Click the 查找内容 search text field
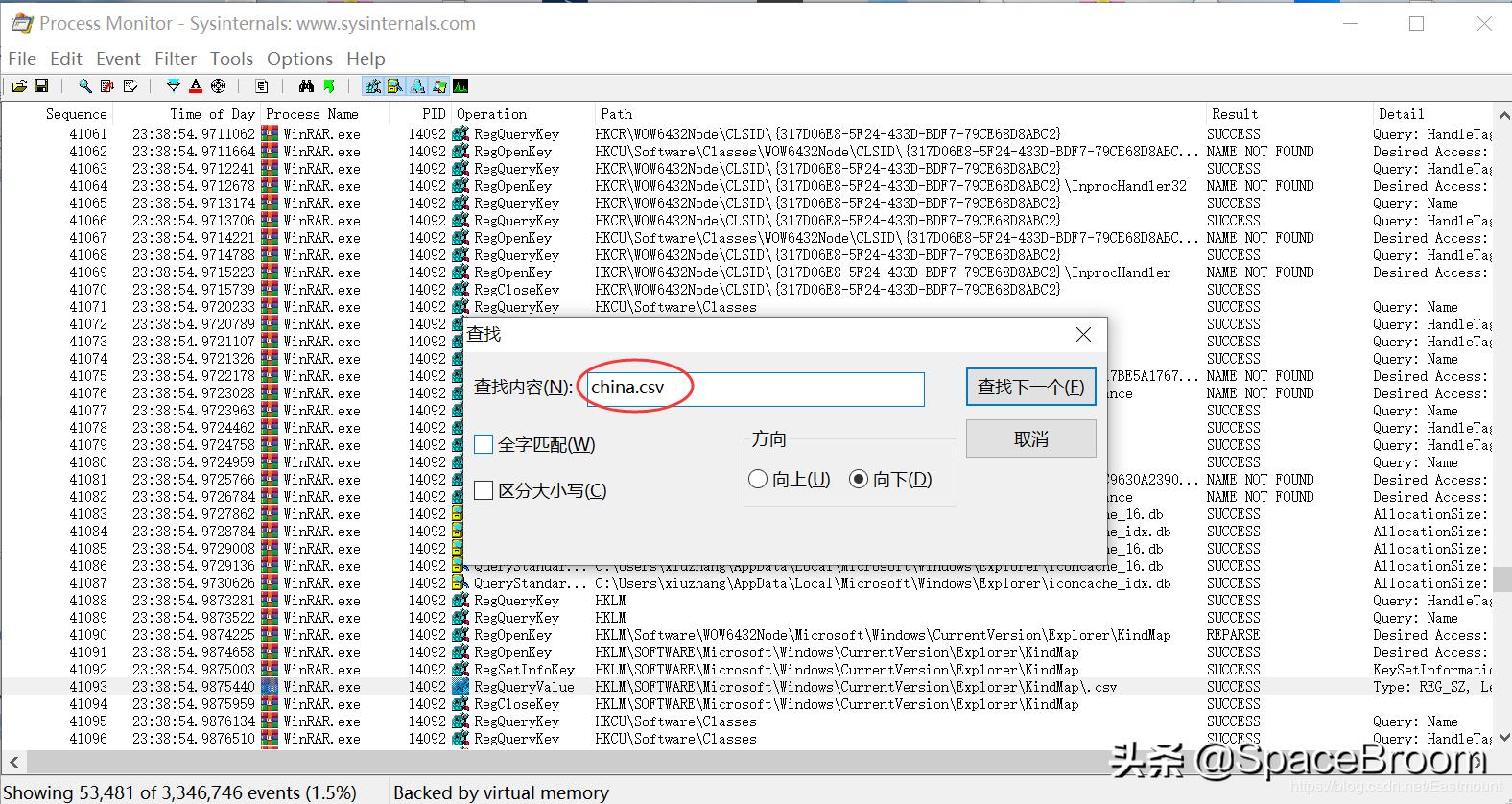1512x804 pixels. tap(756, 389)
